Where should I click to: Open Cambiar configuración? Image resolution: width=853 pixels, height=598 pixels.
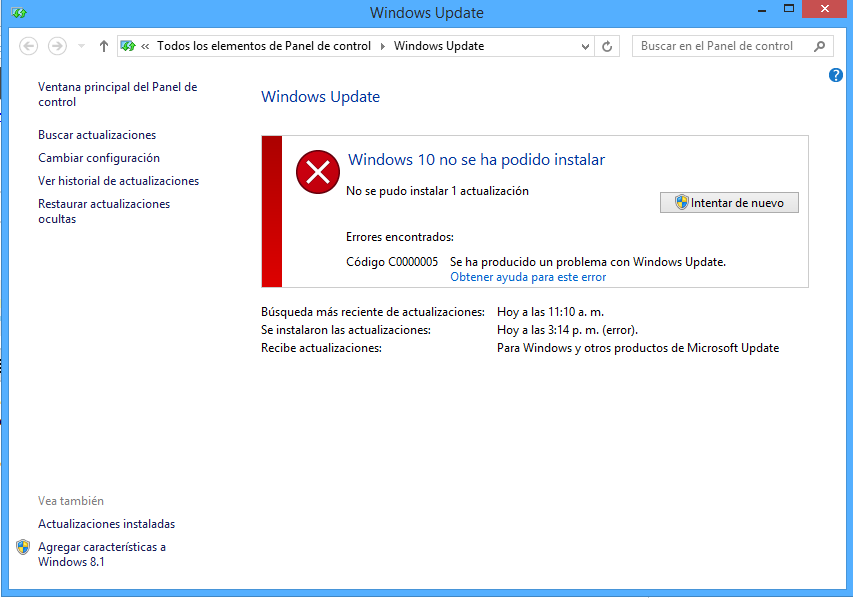99,158
